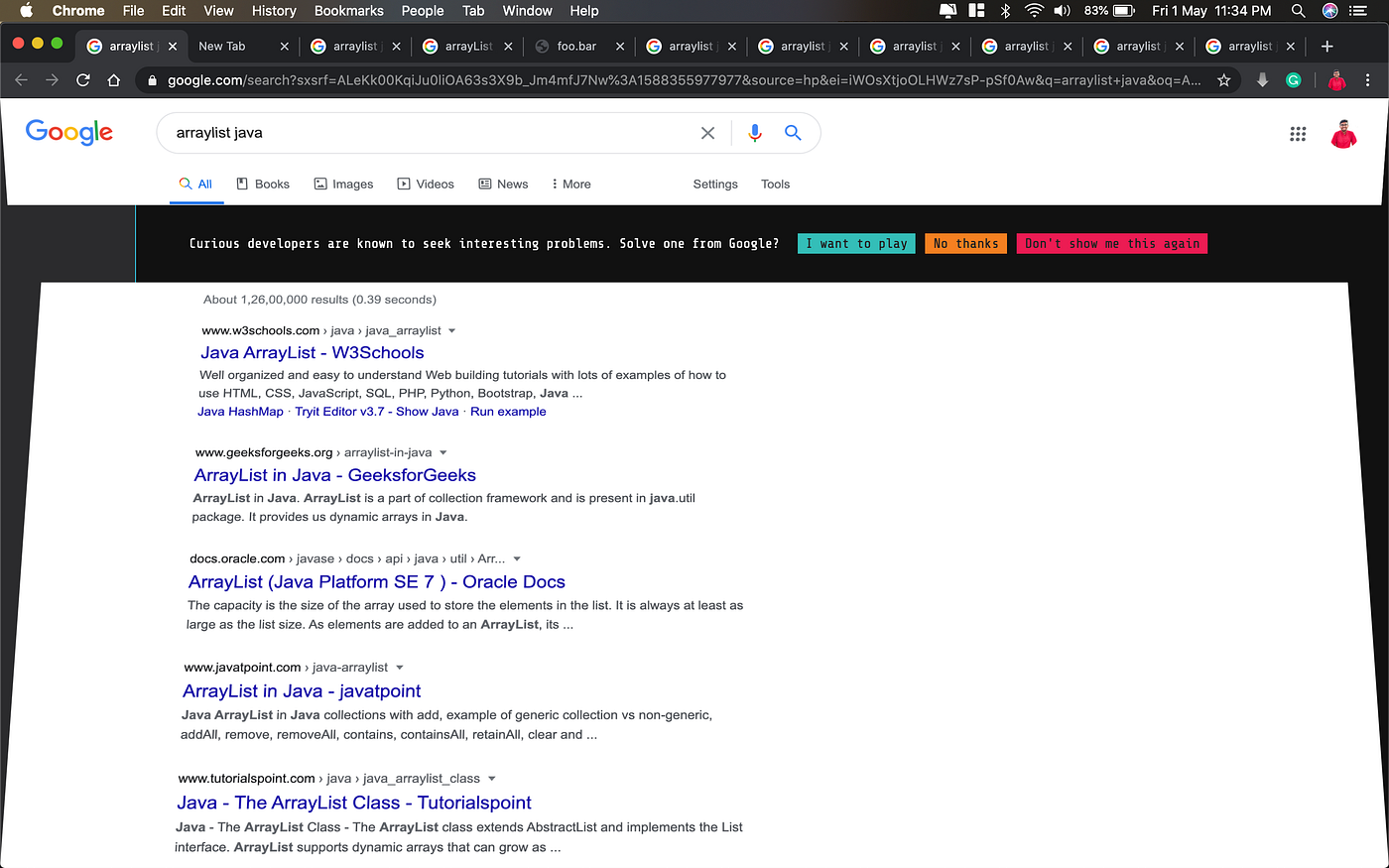Click the 'No thanks' button
Viewport: 1389px width, 868px height.
click(965, 243)
